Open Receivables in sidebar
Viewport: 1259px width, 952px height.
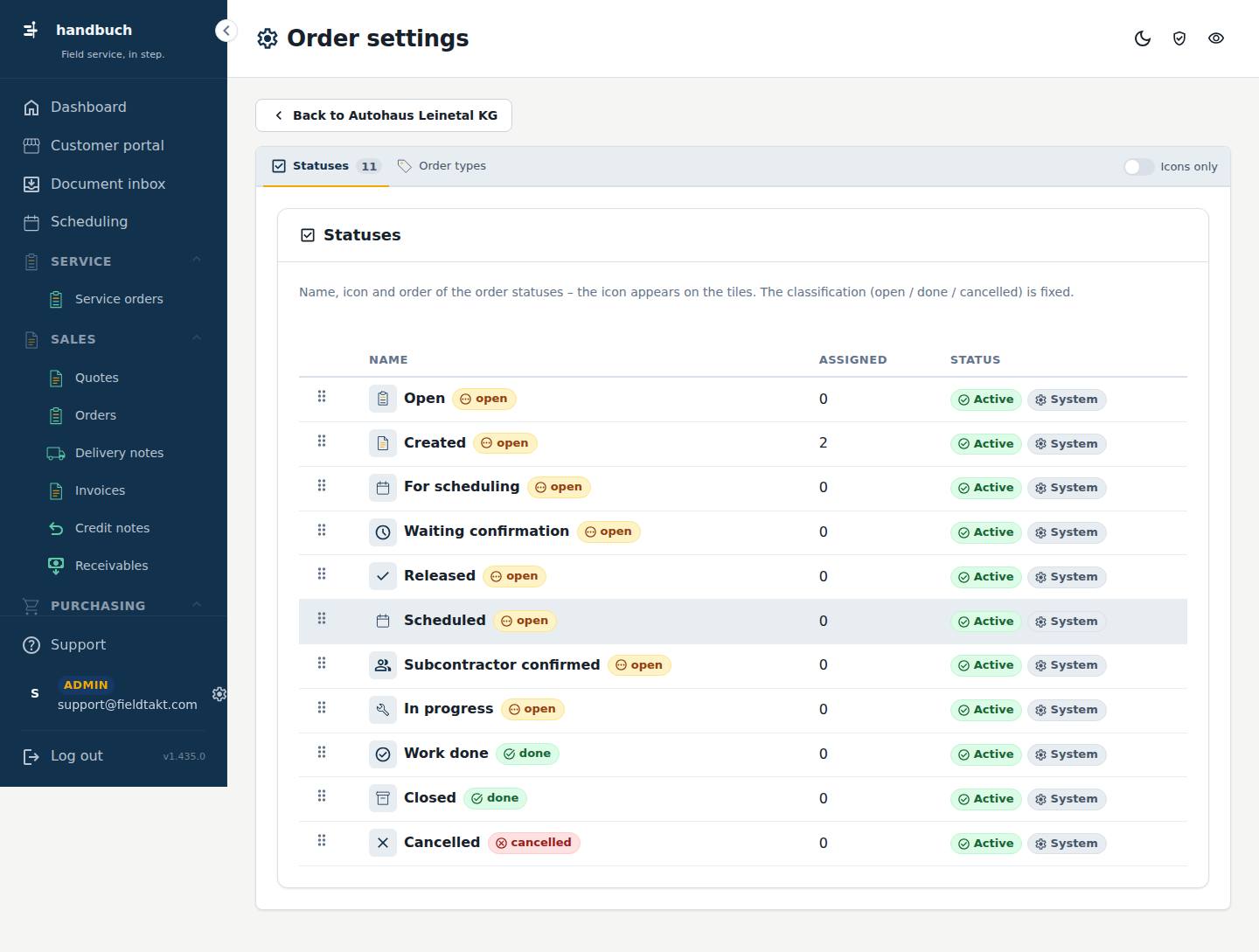(111, 566)
